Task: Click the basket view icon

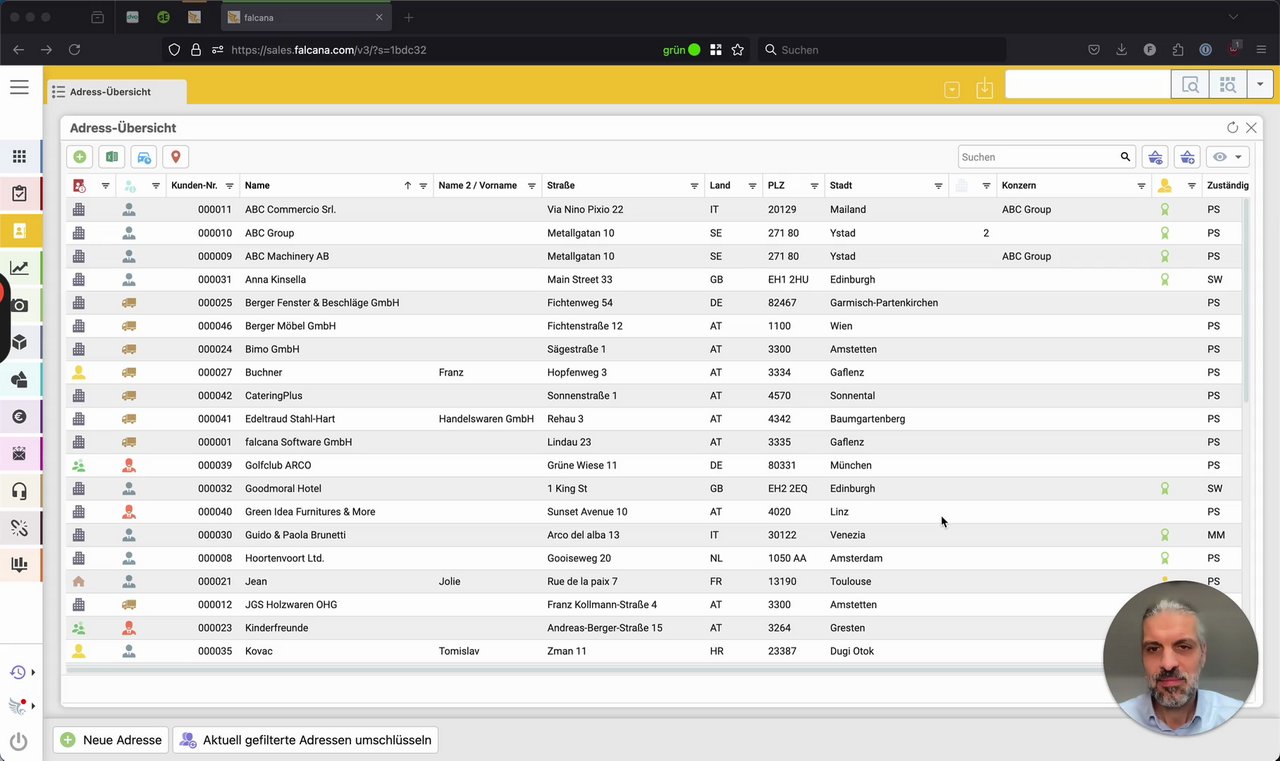Action: tap(1155, 157)
